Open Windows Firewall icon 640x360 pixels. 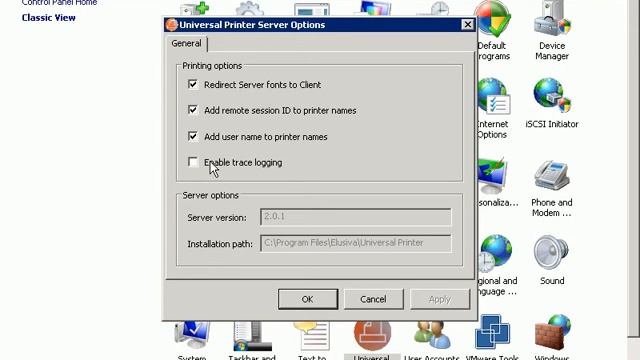point(552,338)
